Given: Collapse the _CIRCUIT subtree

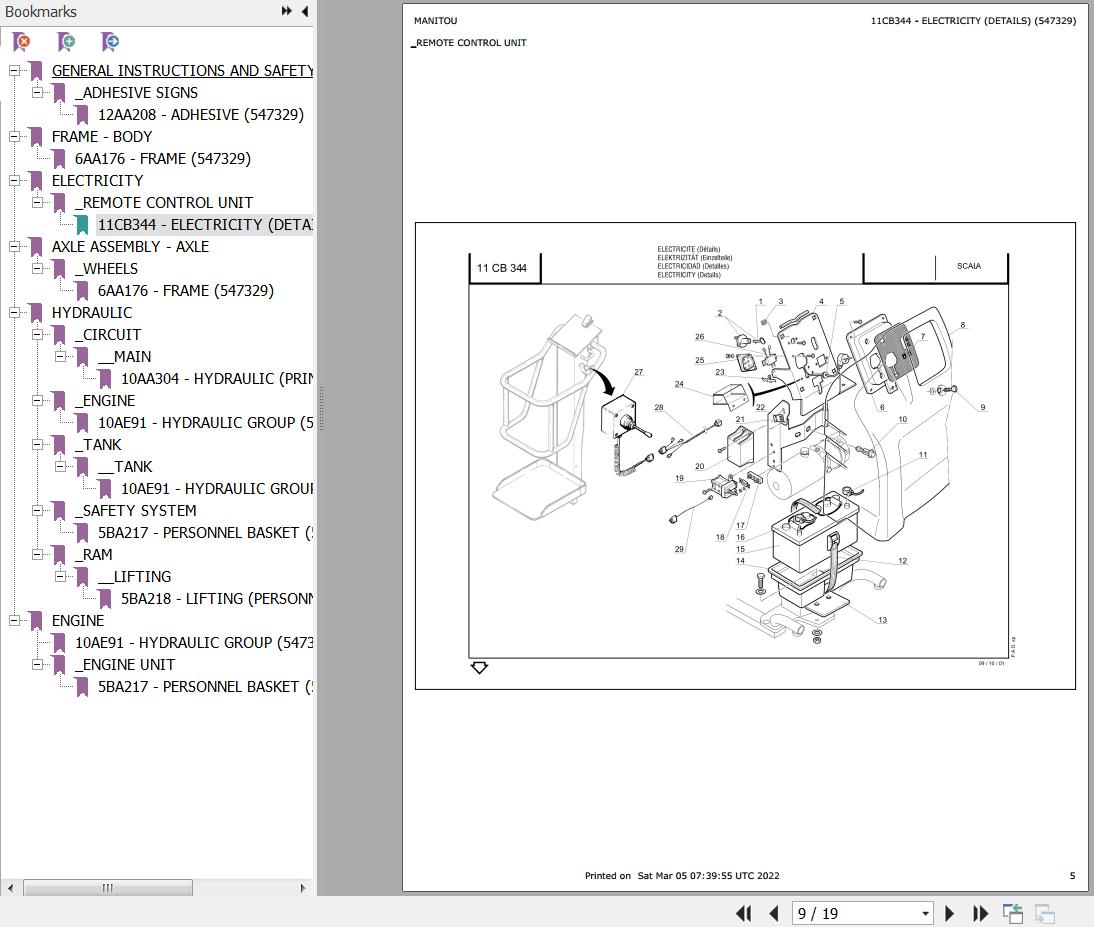Looking at the screenshot, I should (x=37, y=335).
